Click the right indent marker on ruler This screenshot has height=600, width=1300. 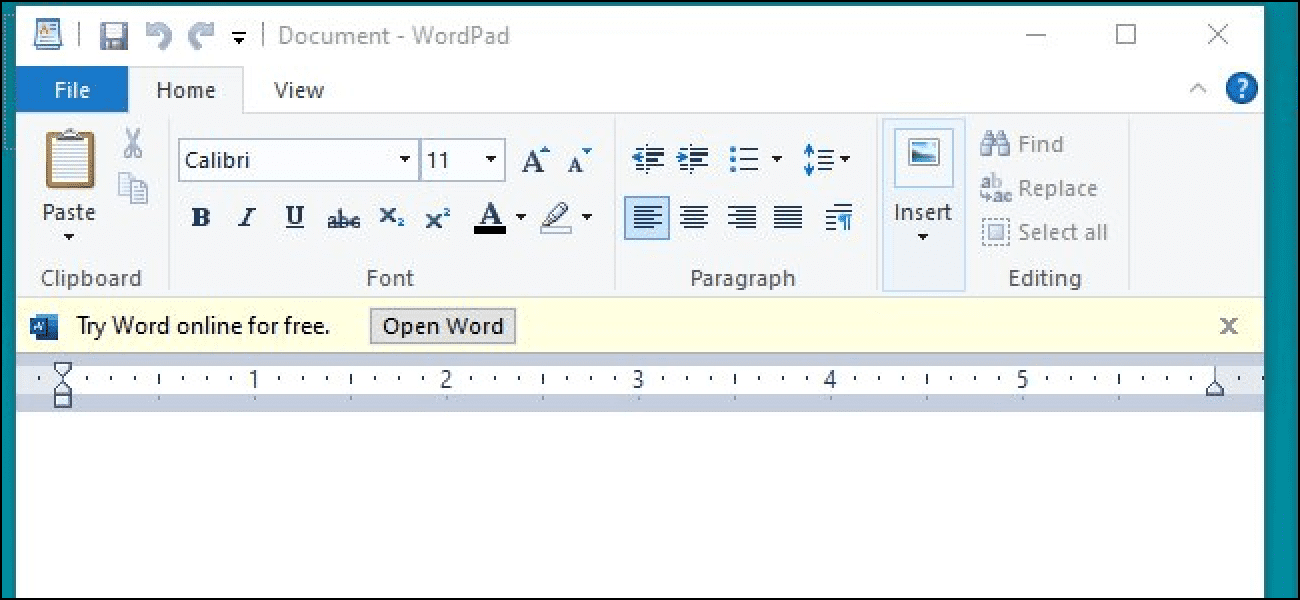(1215, 385)
